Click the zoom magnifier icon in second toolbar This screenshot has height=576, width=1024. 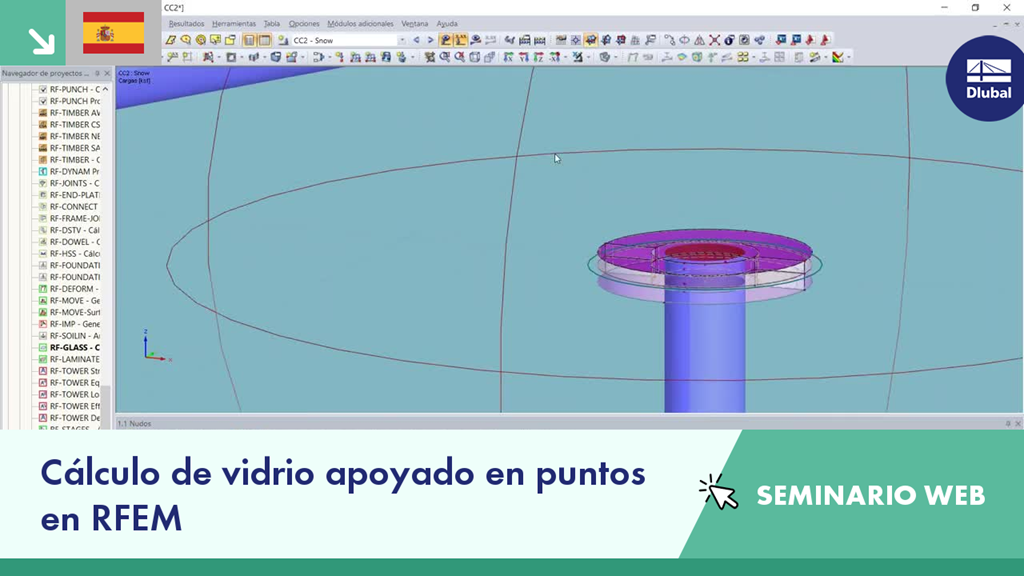tap(445, 57)
